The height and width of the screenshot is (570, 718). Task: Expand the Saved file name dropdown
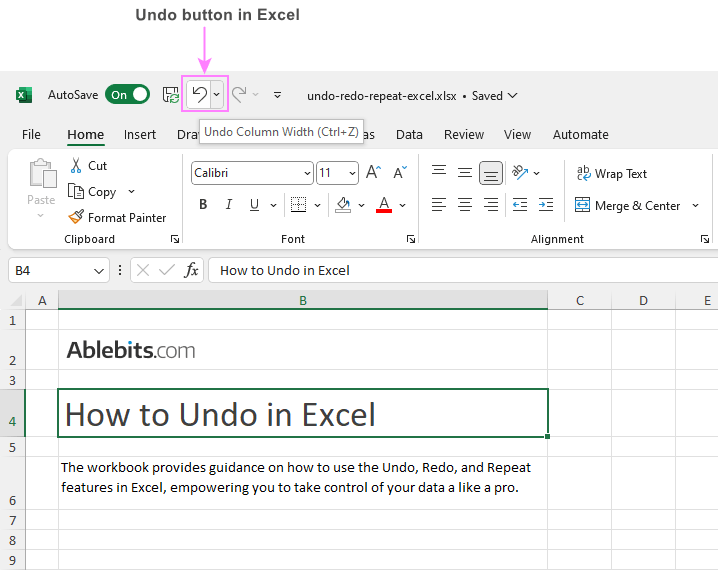tap(513, 95)
